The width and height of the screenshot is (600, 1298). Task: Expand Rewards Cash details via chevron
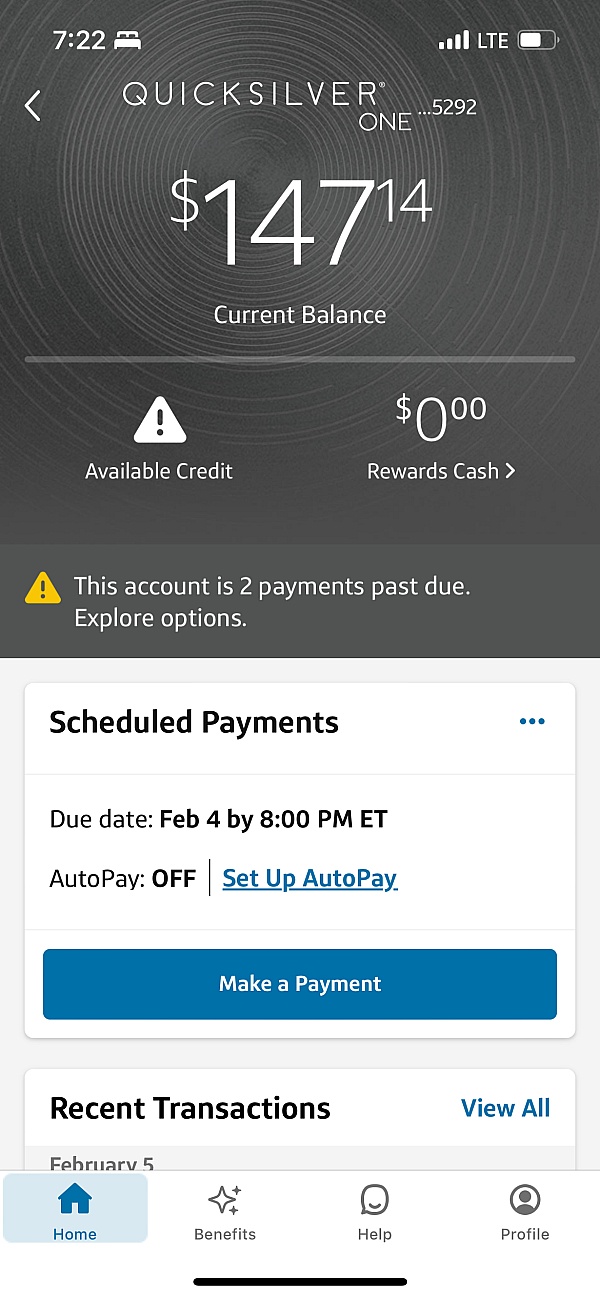tap(510, 471)
